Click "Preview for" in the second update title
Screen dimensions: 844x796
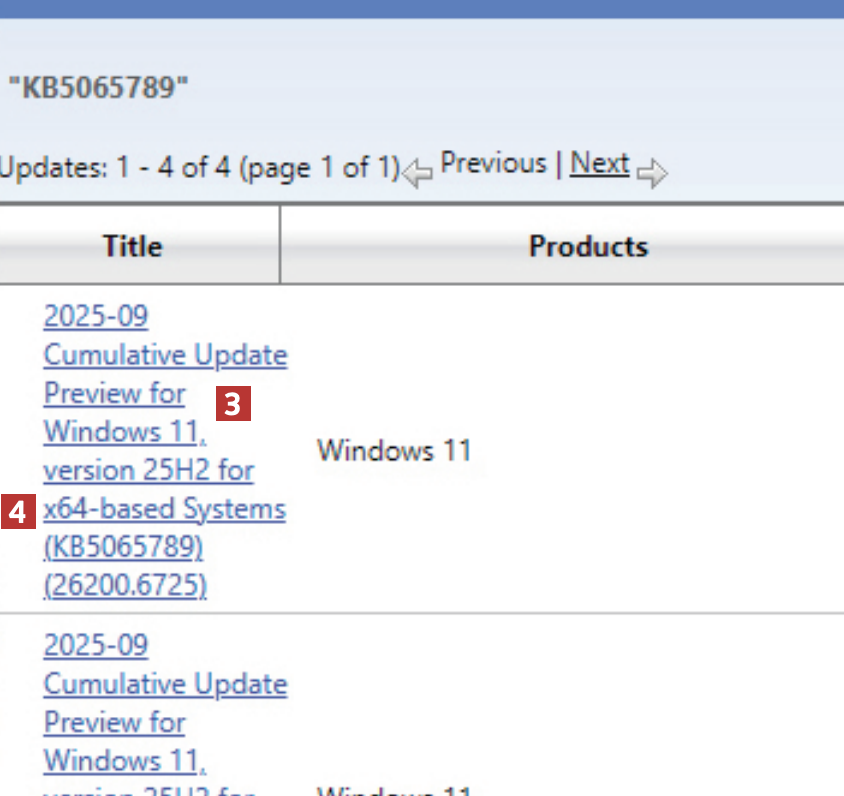click(x=114, y=722)
